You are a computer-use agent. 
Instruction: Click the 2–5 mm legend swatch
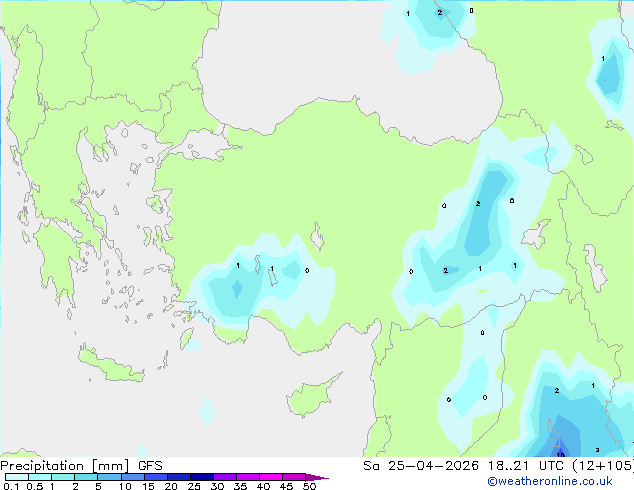(86, 477)
